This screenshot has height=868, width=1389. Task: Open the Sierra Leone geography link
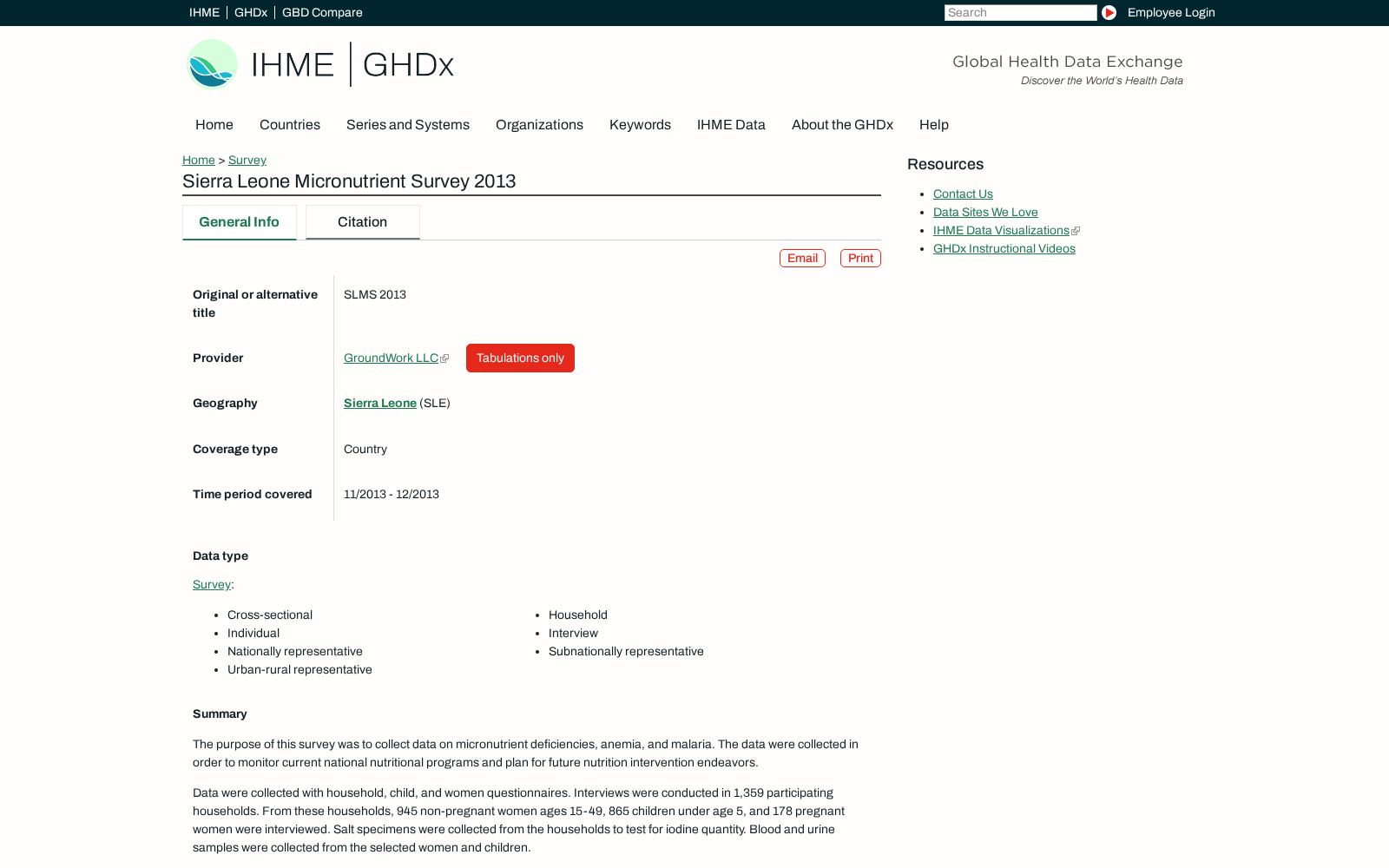click(x=380, y=403)
